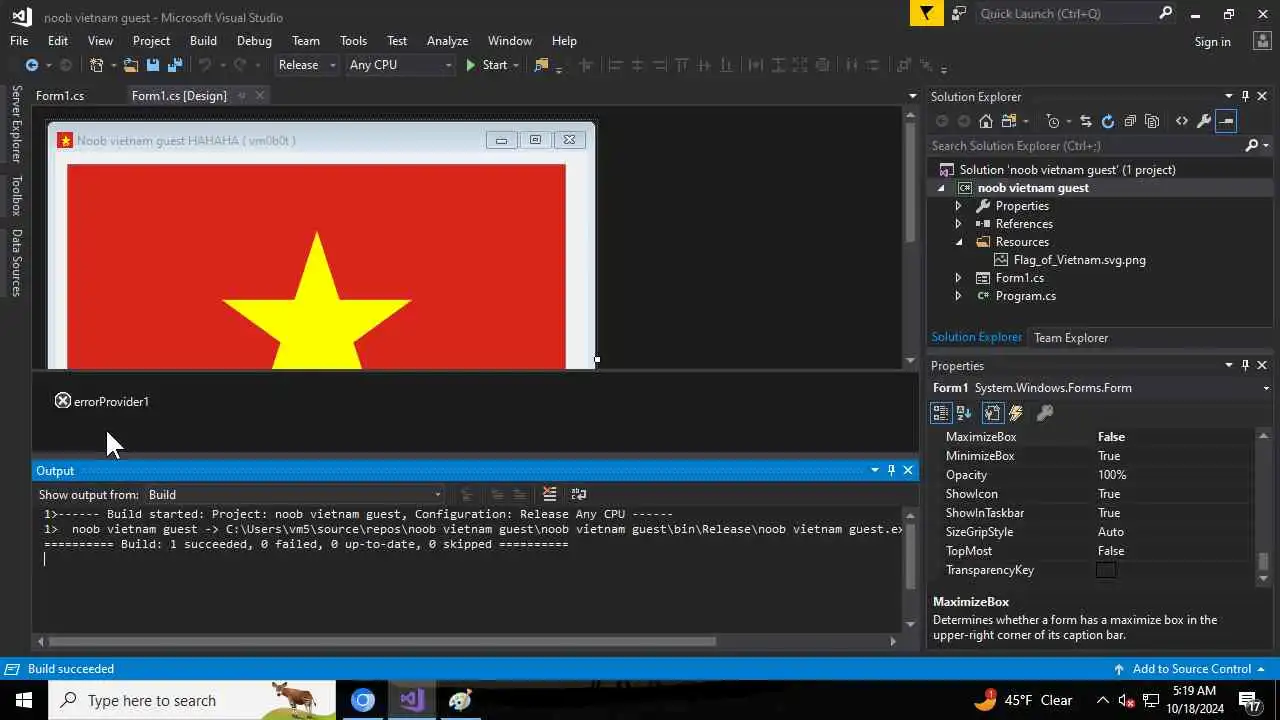The image size is (1280, 720).
Task: Toggle Word Wrap in Output window
Action: click(x=578, y=494)
